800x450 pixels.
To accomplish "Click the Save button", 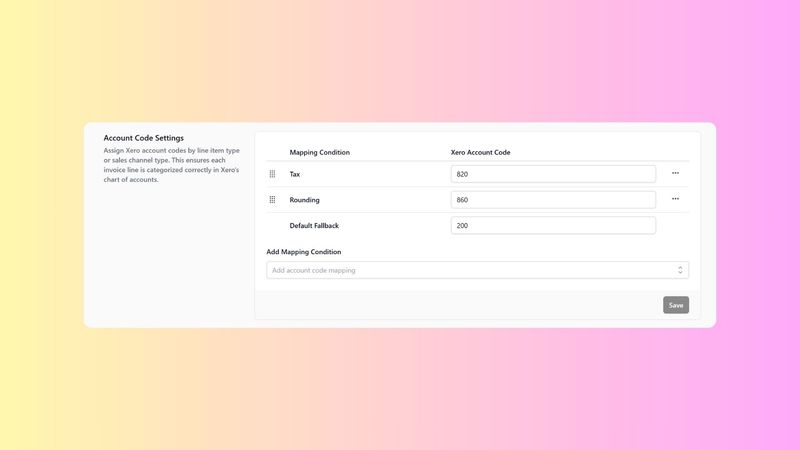I will pyautogui.click(x=676, y=305).
